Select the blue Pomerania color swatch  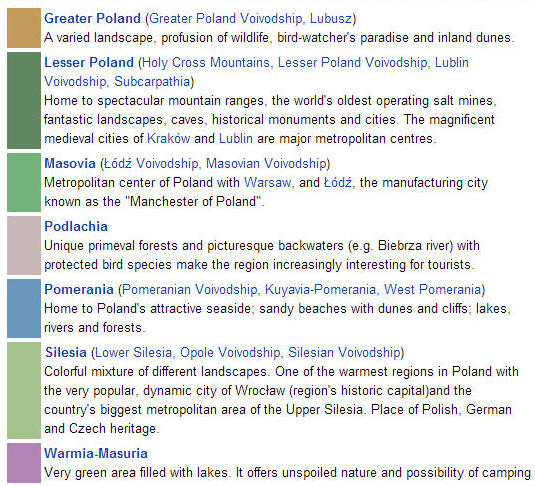pyautogui.click(x=24, y=309)
